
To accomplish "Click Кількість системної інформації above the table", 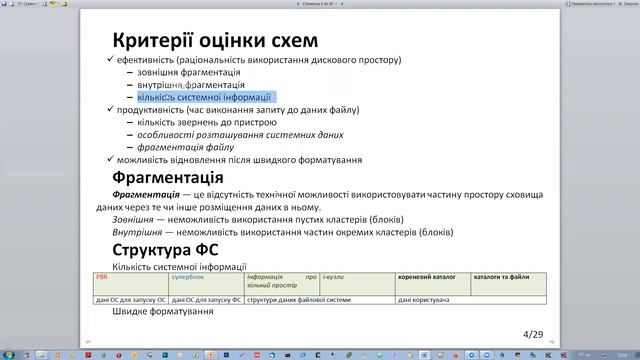I will [179, 267].
